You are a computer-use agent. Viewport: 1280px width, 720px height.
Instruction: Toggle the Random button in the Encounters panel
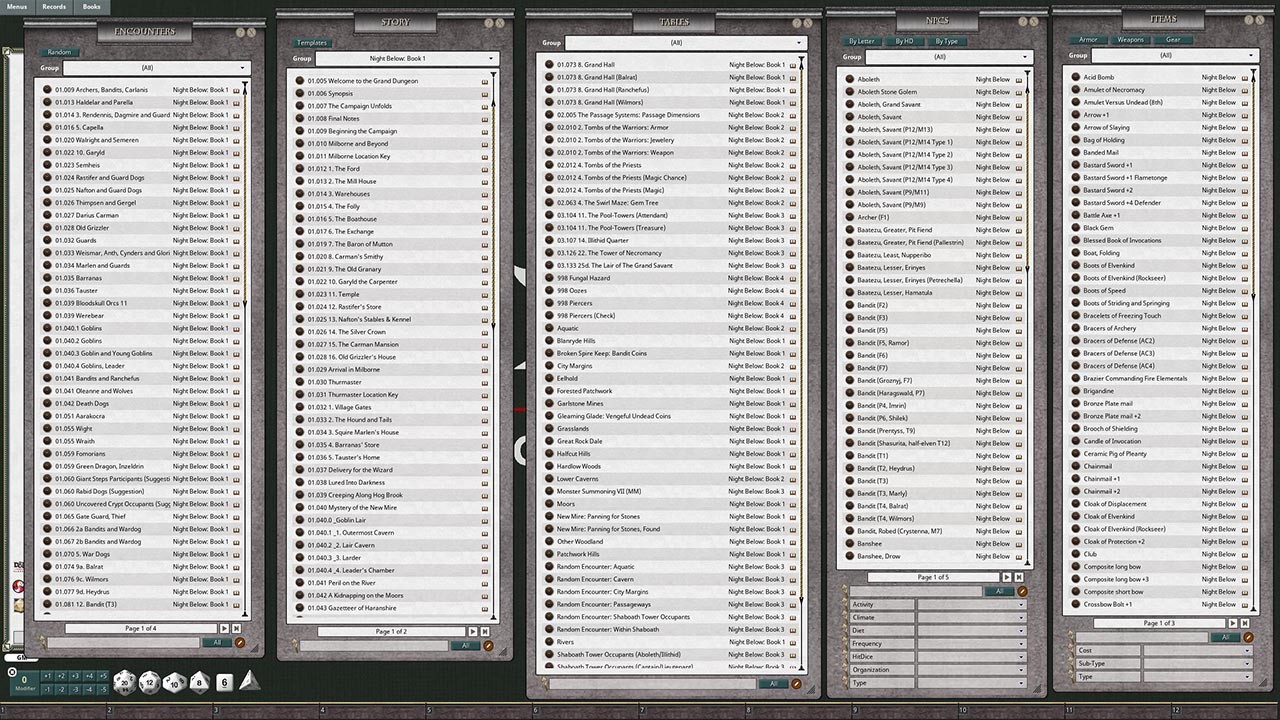57,51
